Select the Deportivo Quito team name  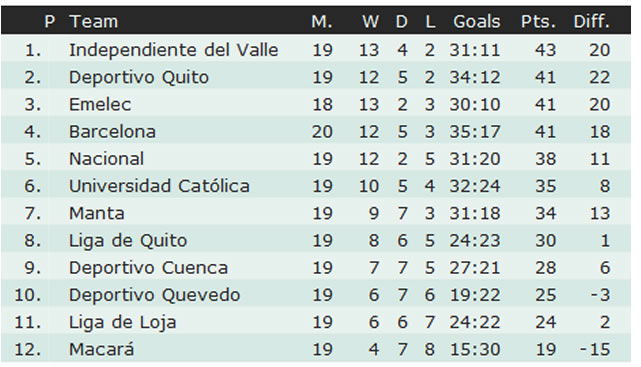pos(139,77)
